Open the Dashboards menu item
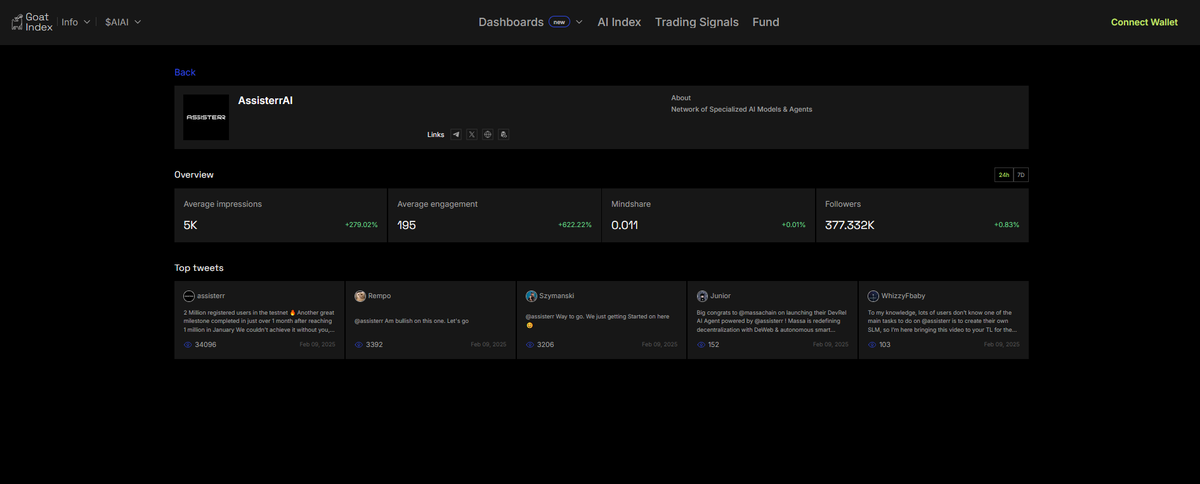Viewport: 1200px width, 484px height. click(511, 22)
